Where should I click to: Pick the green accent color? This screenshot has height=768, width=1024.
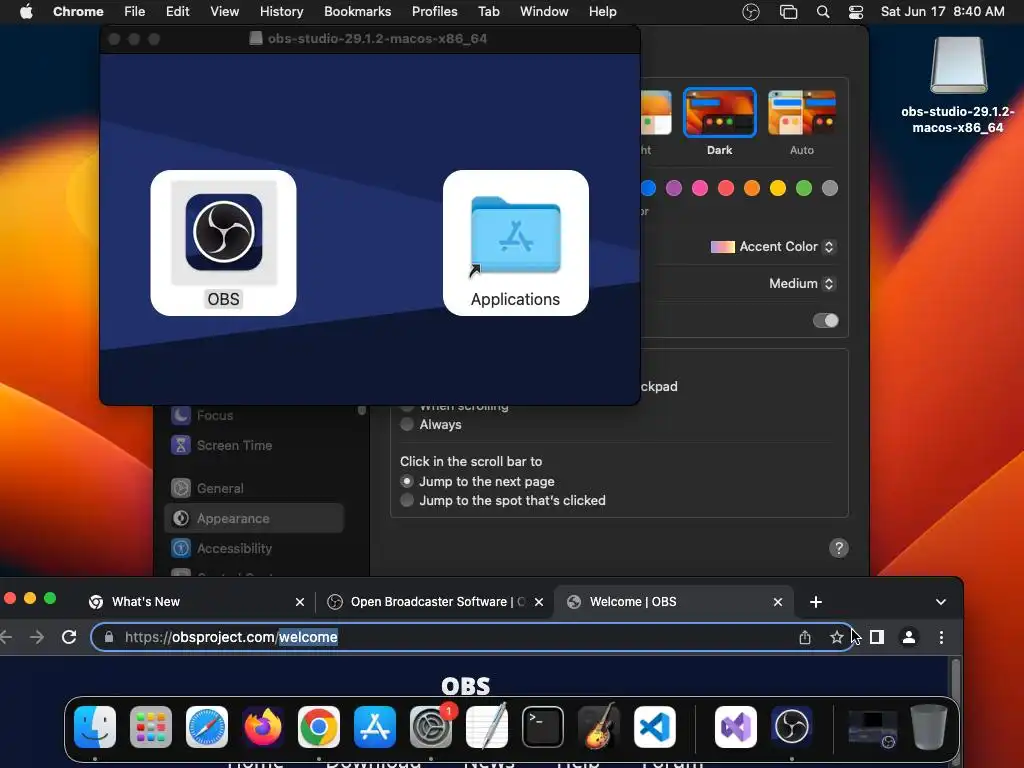click(x=804, y=188)
